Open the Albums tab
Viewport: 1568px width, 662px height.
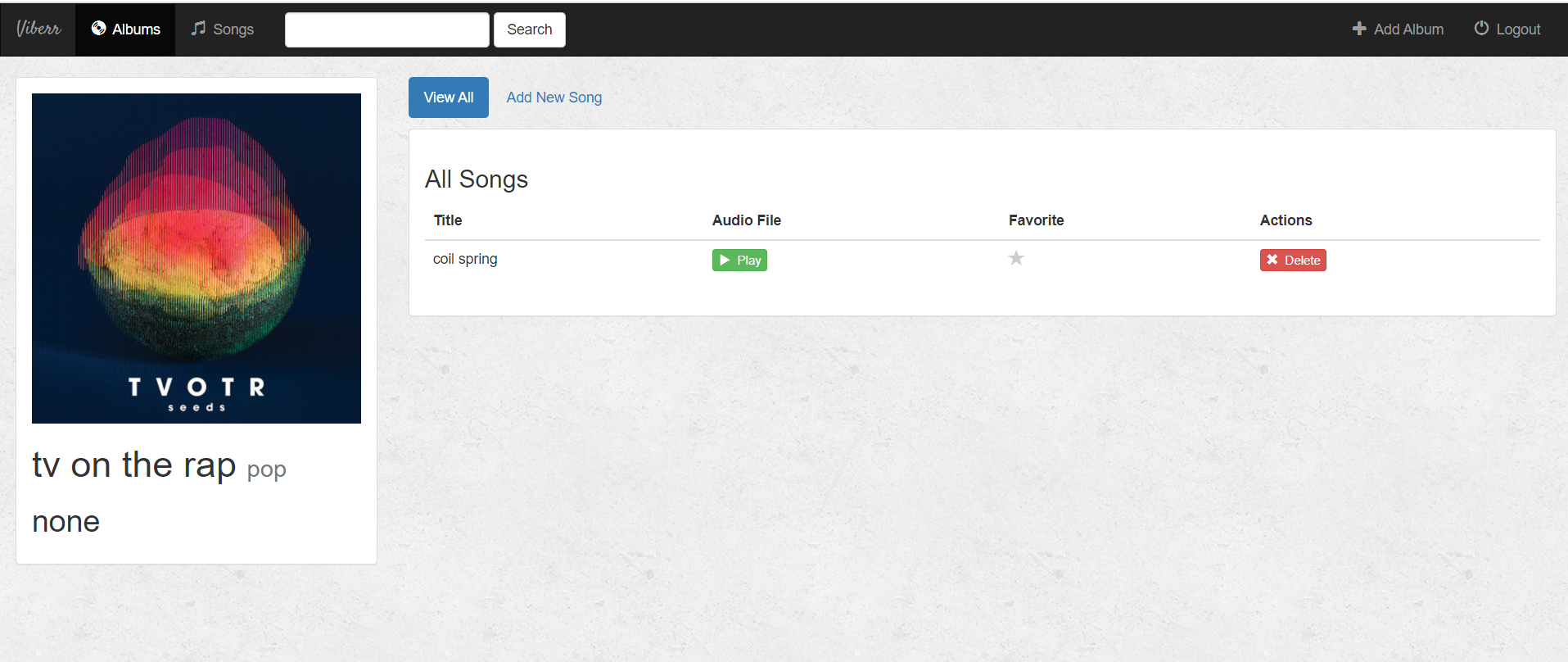click(x=134, y=29)
